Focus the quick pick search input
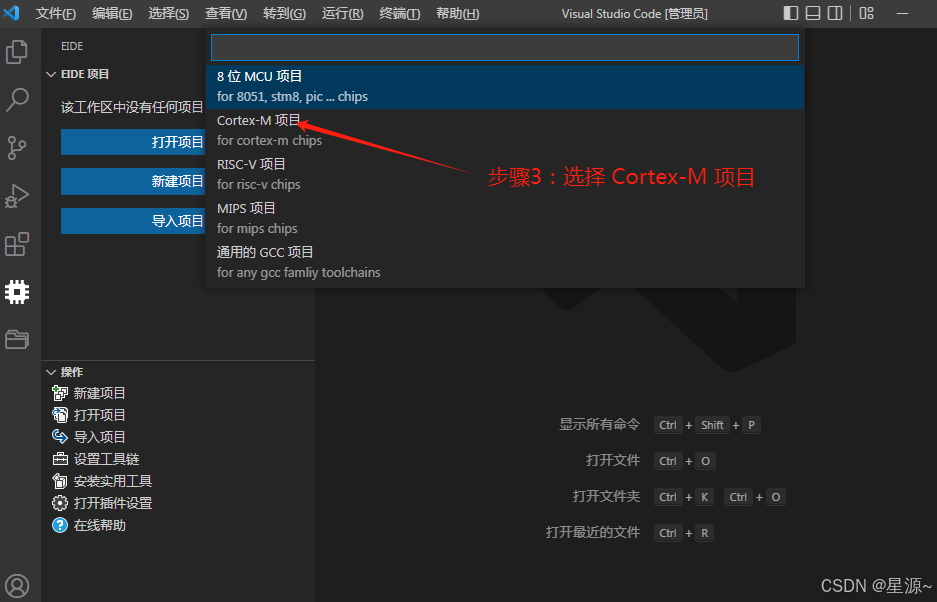 504,47
